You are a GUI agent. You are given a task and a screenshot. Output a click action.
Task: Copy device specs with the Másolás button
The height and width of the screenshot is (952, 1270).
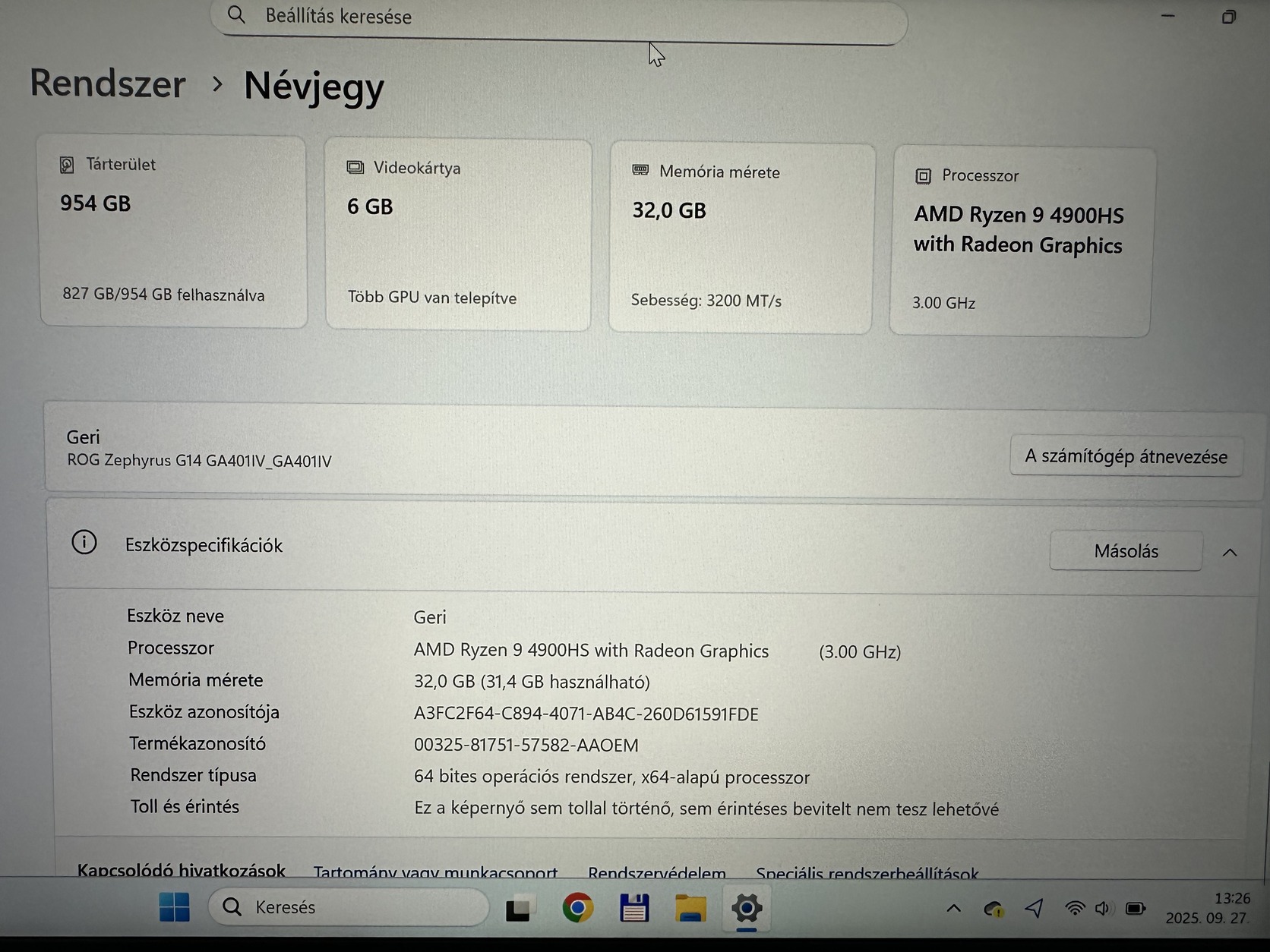point(1126,551)
